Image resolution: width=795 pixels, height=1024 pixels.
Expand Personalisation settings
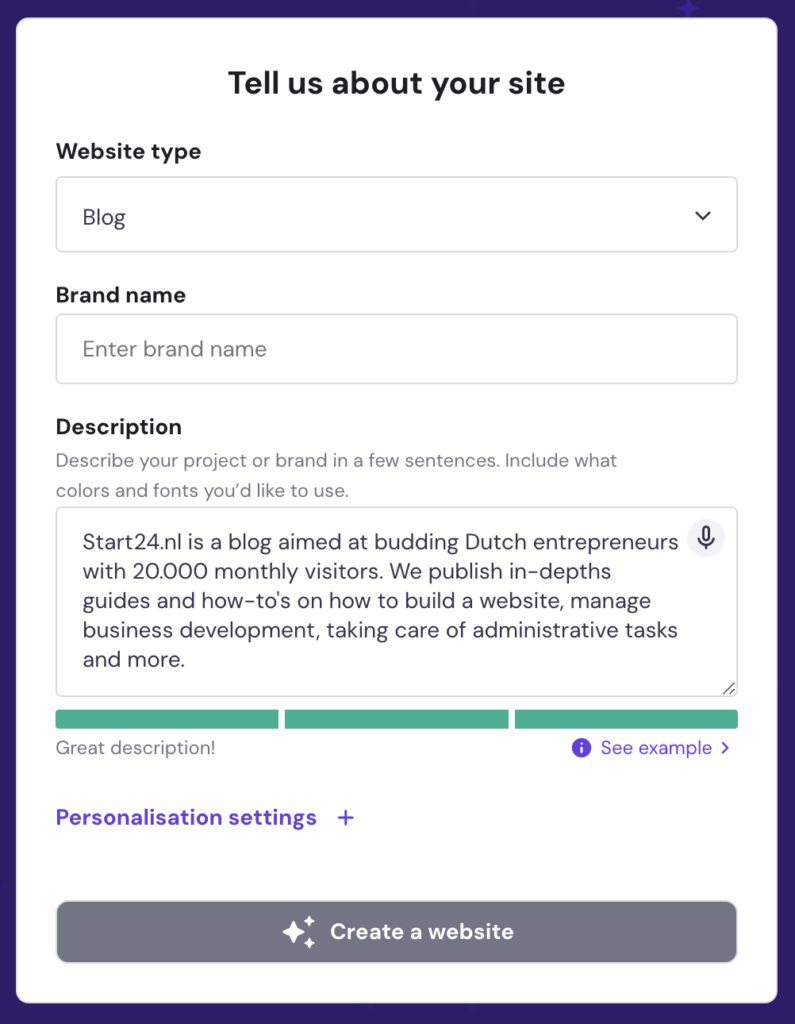tap(186, 818)
